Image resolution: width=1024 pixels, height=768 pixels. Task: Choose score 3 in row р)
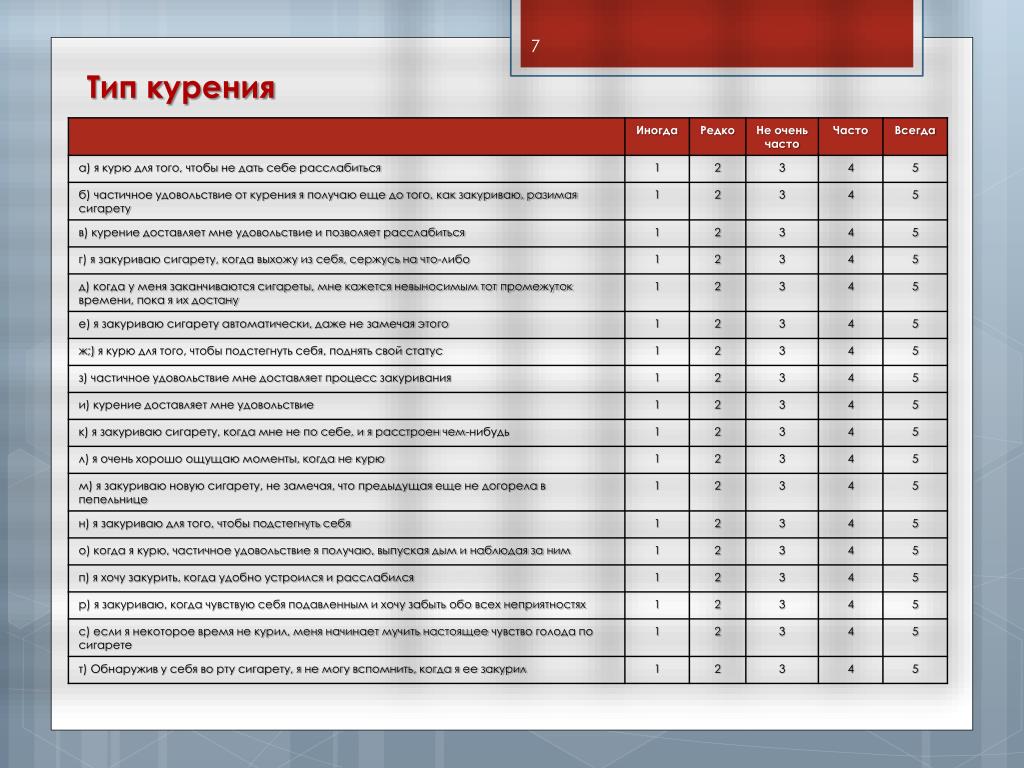782,604
